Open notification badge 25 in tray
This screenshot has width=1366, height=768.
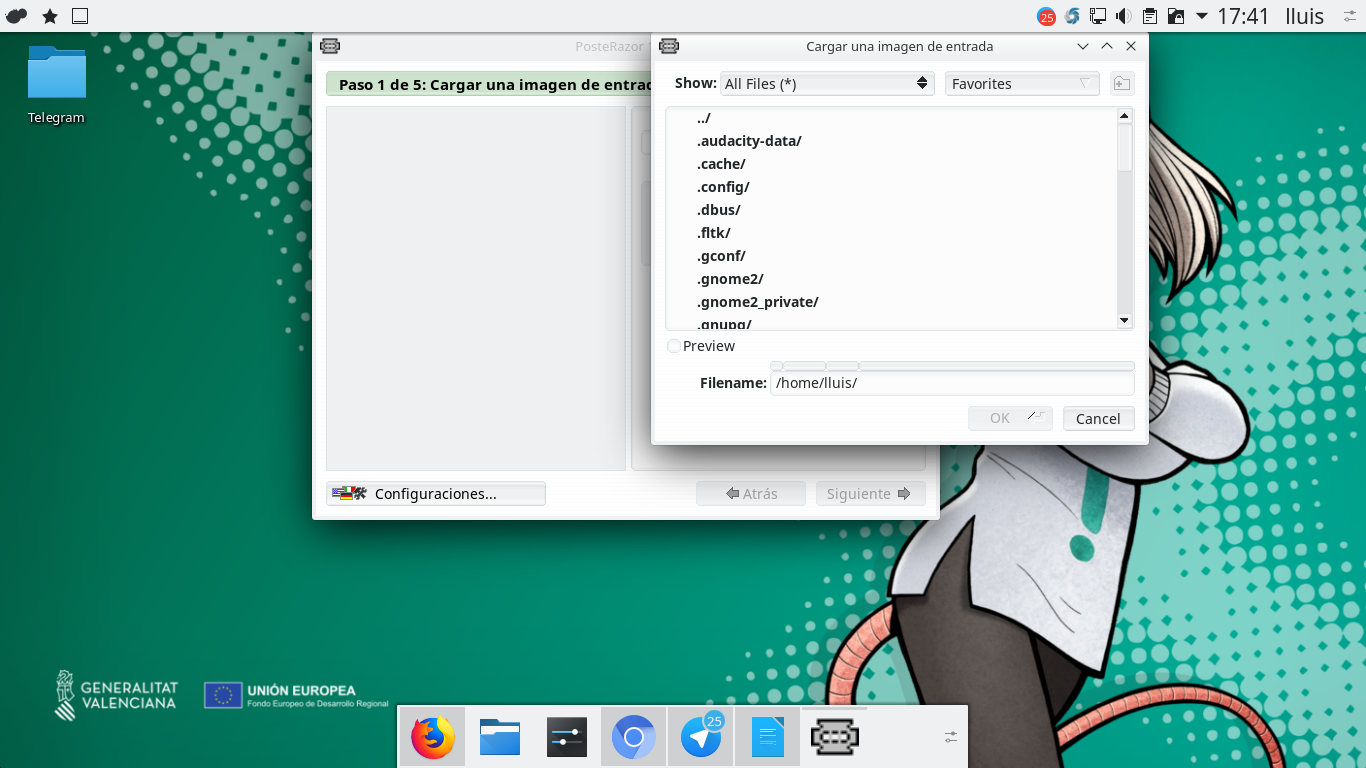pyautogui.click(x=1047, y=16)
